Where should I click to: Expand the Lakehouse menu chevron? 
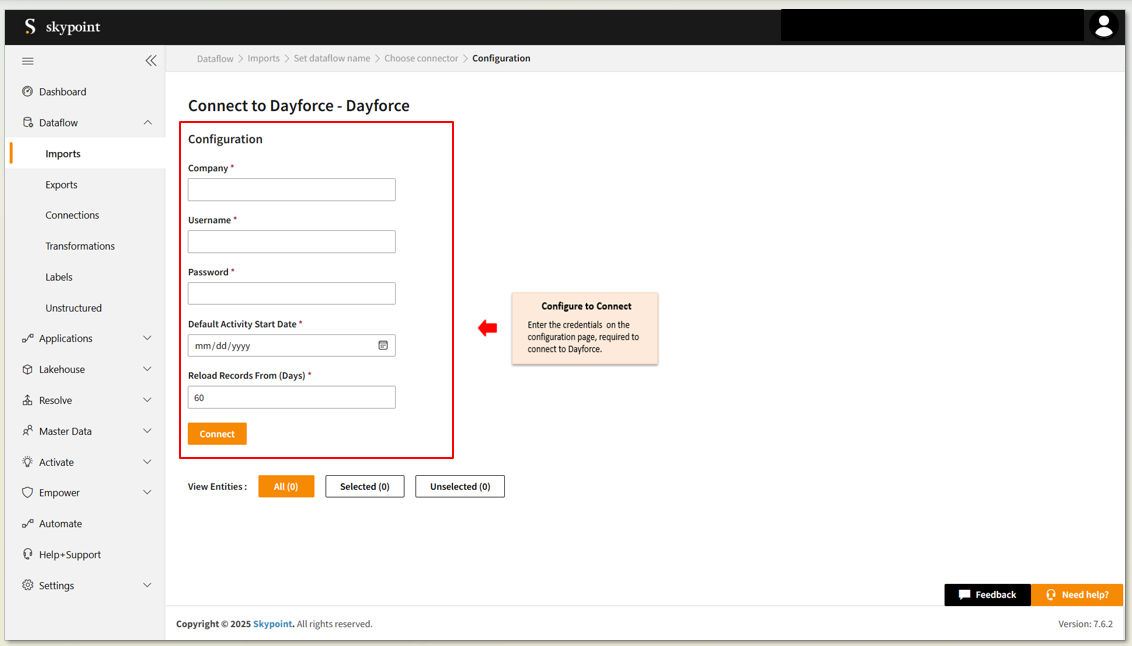tap(147, 370)
